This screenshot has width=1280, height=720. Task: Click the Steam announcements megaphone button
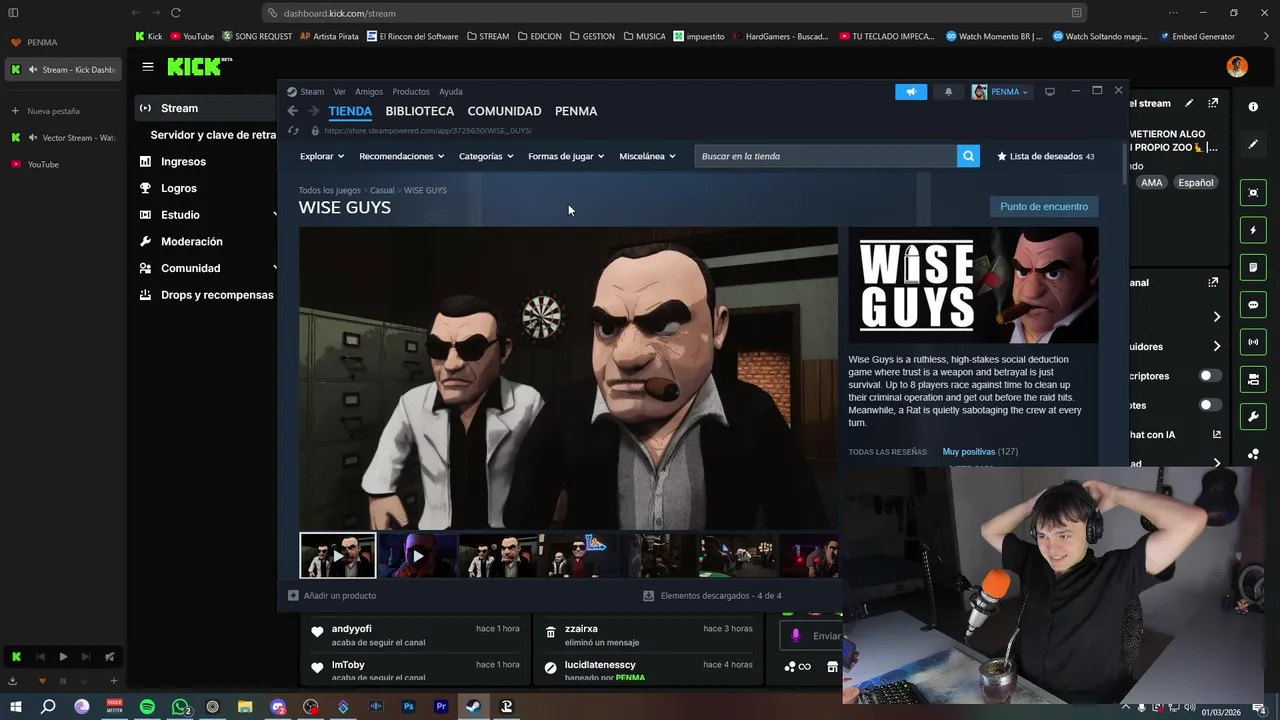click(x=911, y=92)
